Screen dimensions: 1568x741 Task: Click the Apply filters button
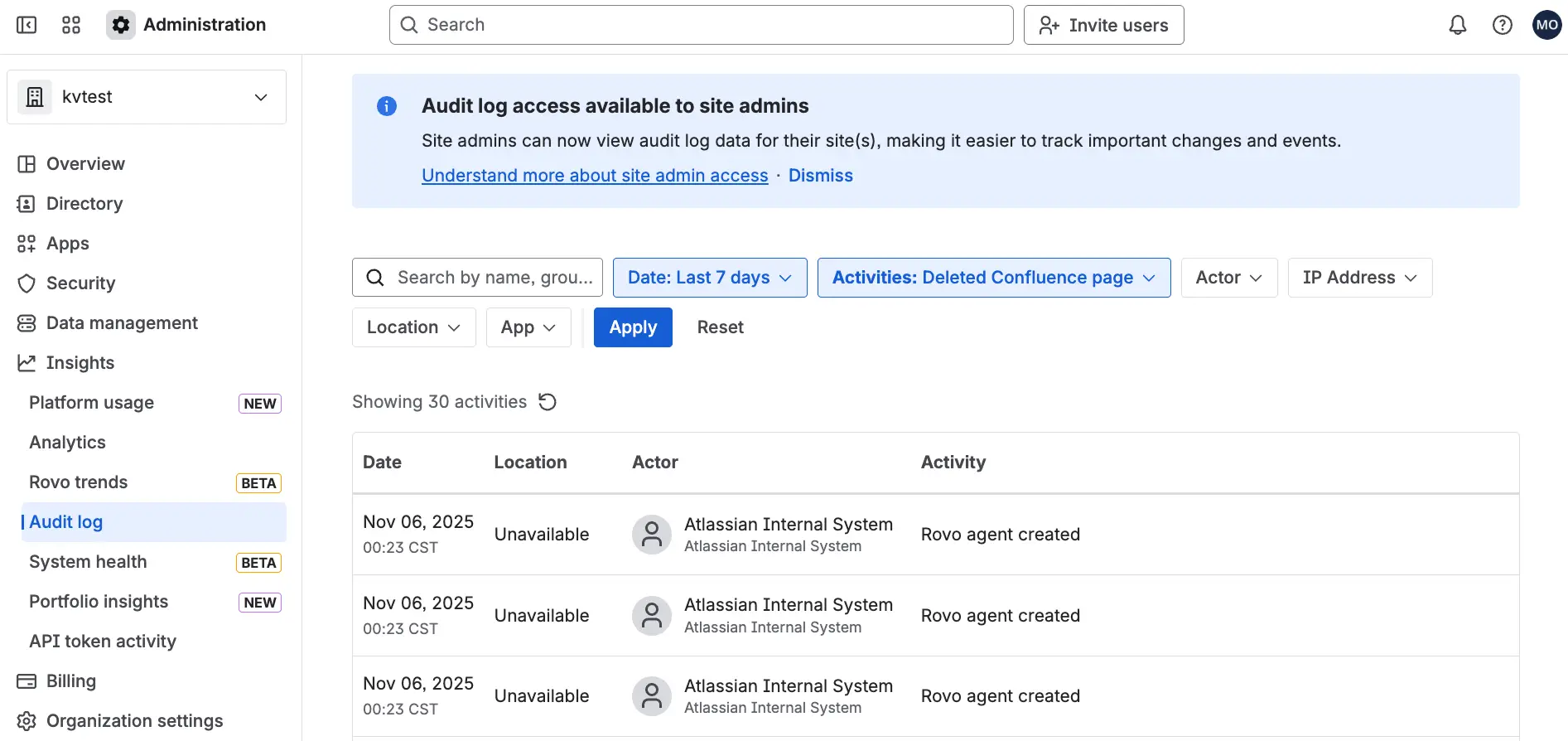point(633,327)
